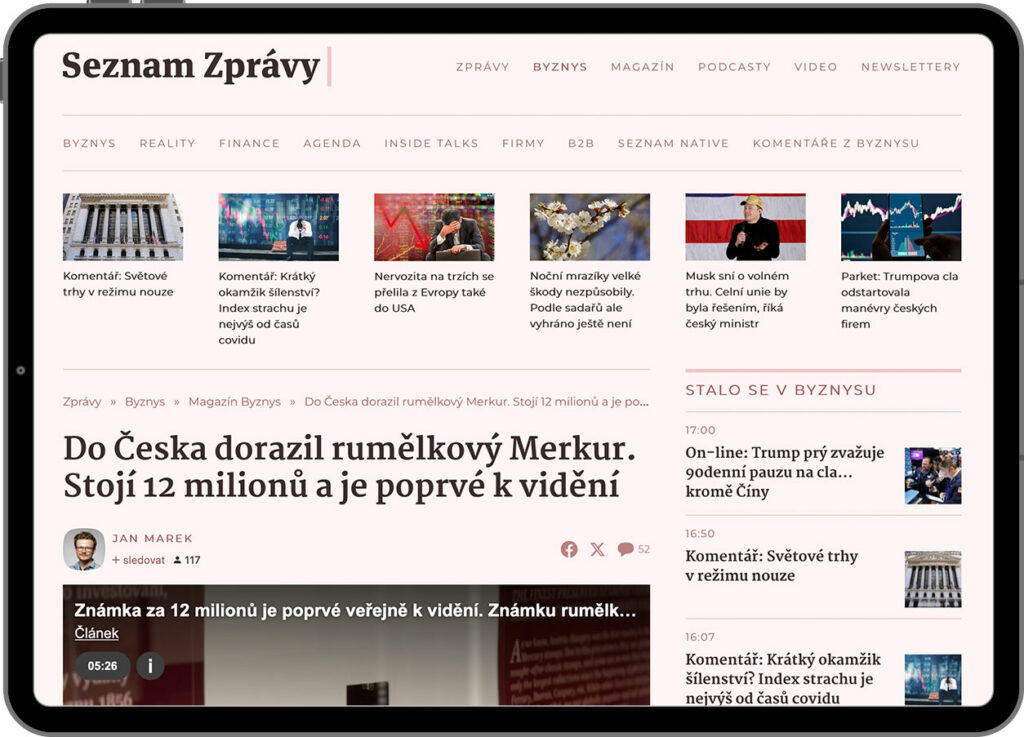The width and height of the screenshot is (1024, 737).
Task: Share article on X
Action: point(597,549)
